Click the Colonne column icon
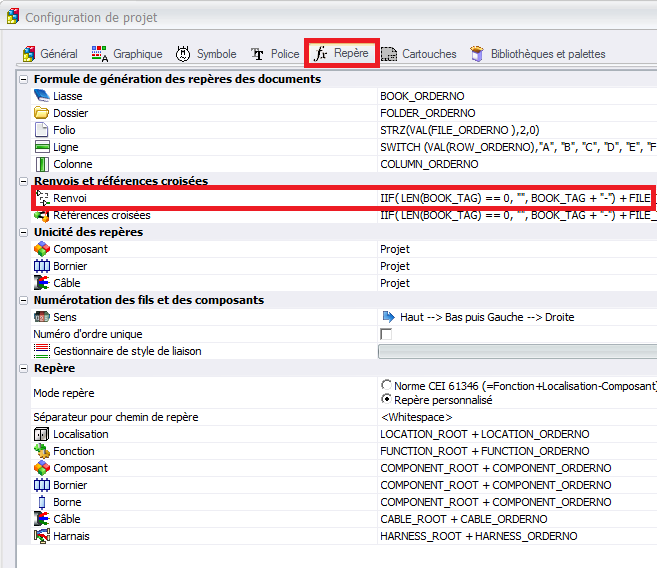The image size is (657, 568). (41, 164)
